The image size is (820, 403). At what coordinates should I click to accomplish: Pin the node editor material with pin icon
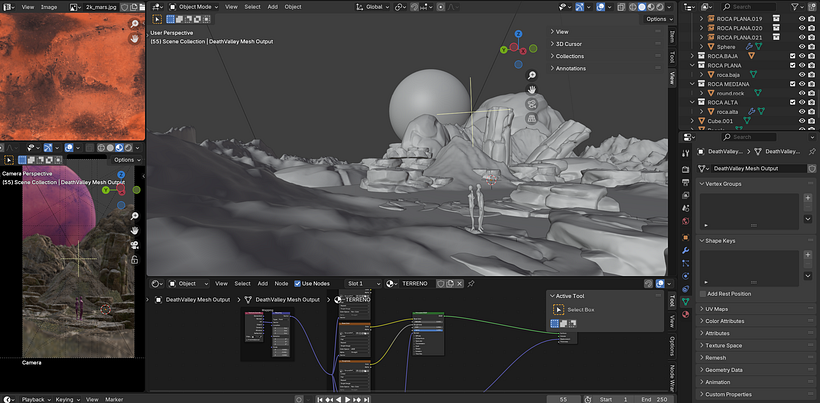coord(471,283)
